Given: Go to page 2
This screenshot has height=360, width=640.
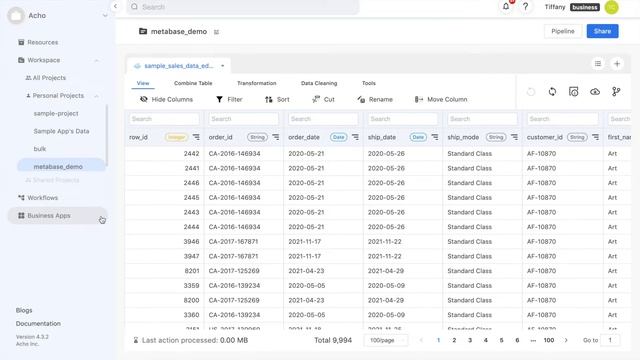Looking at the screenshot, I should point(454,340).
